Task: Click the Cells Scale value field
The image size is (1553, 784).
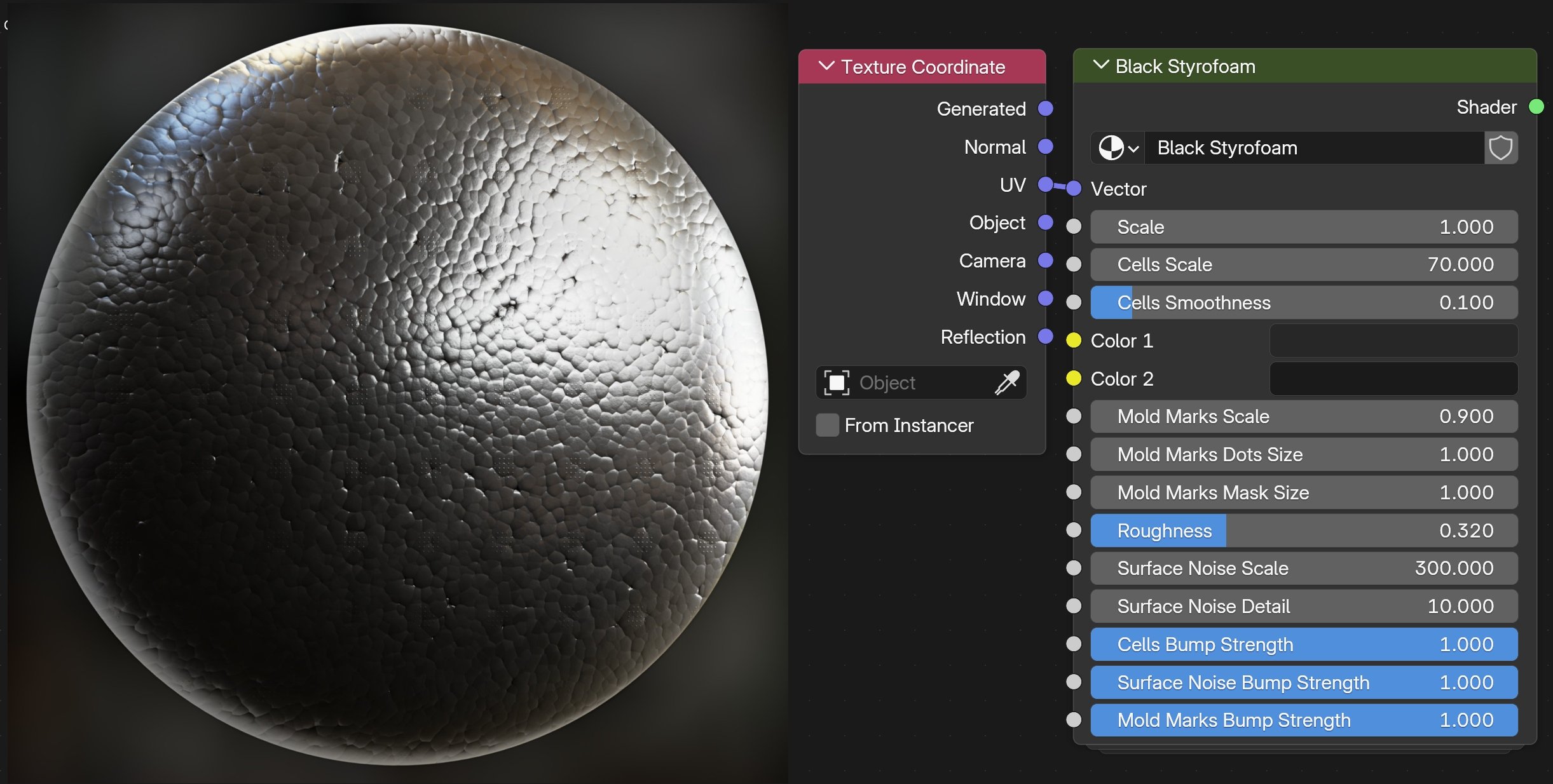Action: coord(1303,264)
